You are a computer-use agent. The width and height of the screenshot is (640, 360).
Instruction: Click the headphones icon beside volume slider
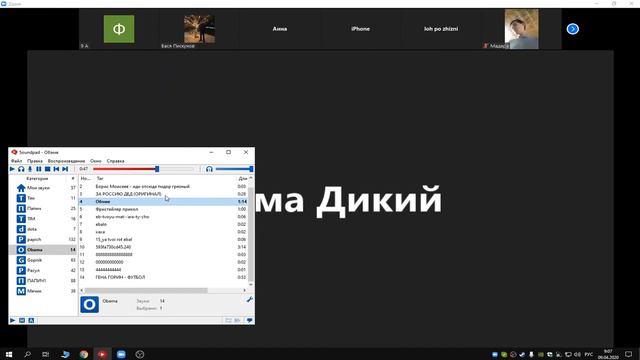209,169
